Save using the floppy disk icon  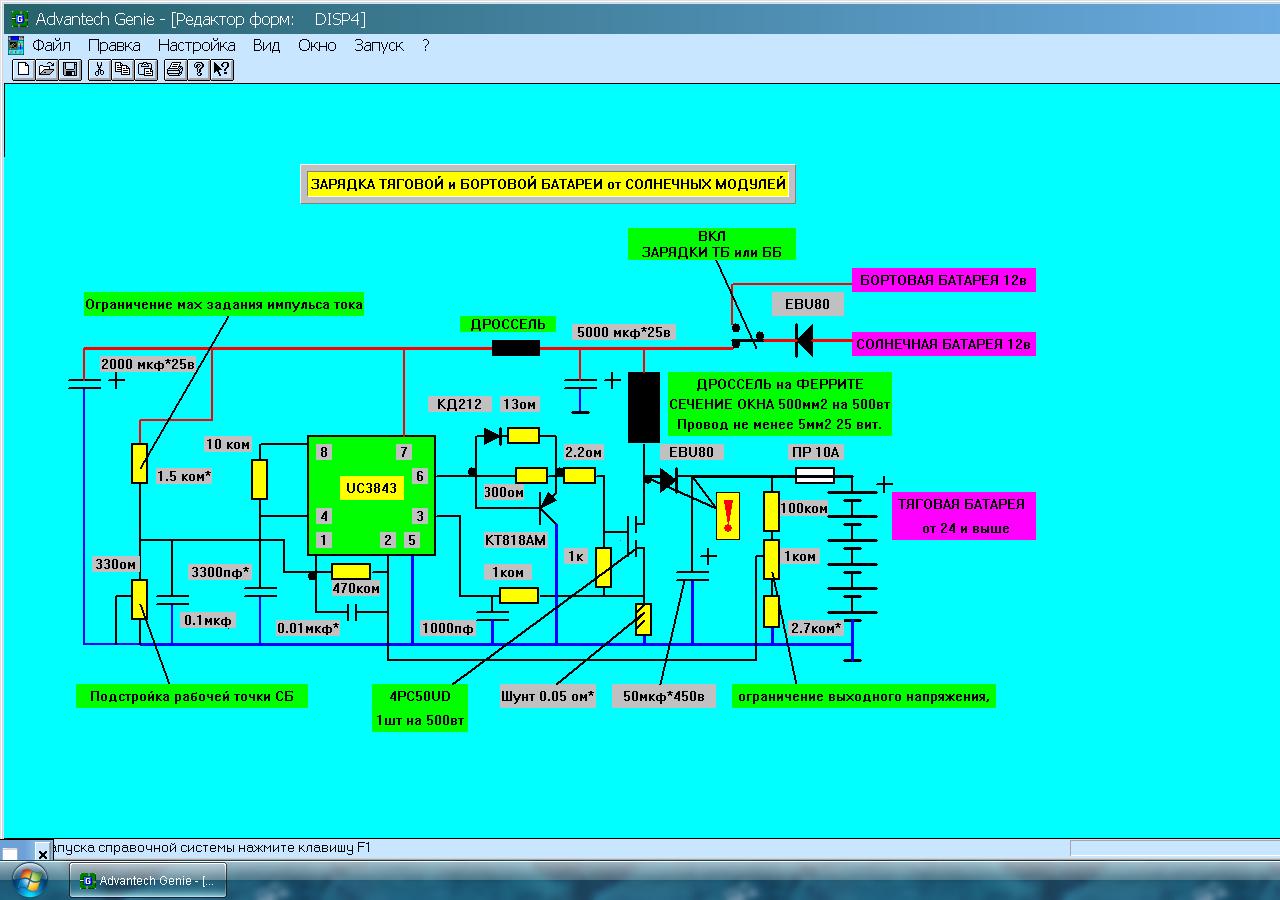coord(70,69)
